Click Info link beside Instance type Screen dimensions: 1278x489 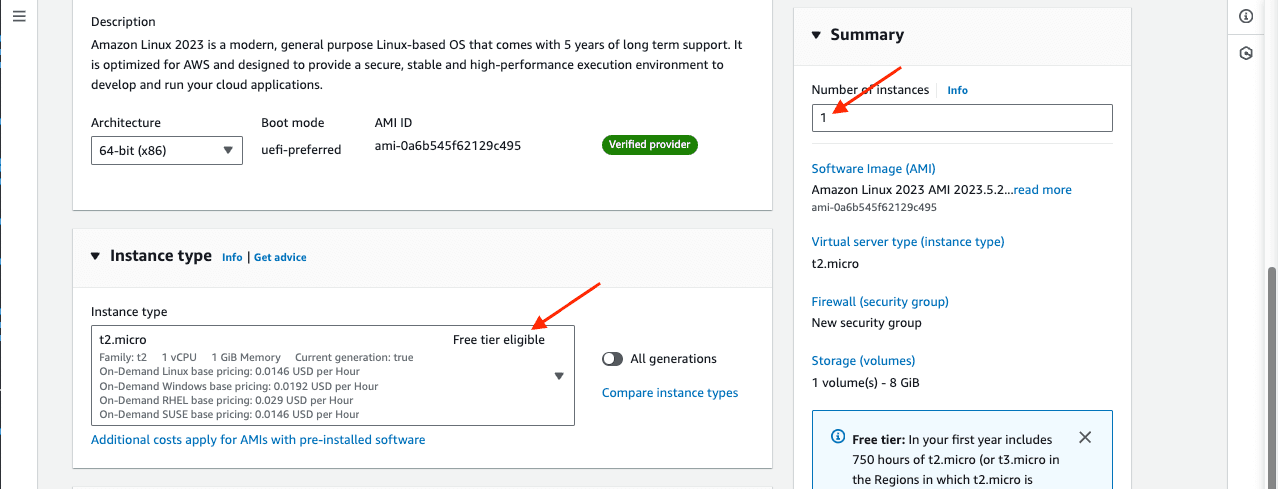232,257
